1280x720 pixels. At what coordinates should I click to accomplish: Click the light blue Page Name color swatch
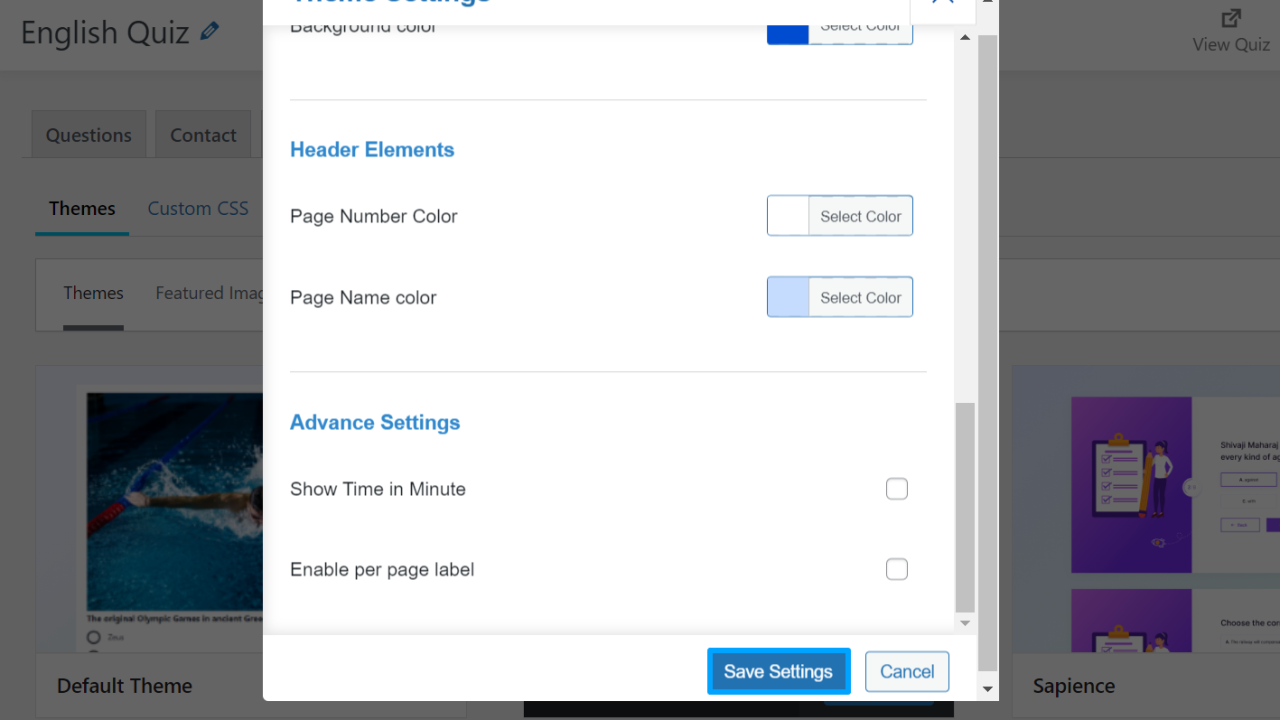pos(788,297)
